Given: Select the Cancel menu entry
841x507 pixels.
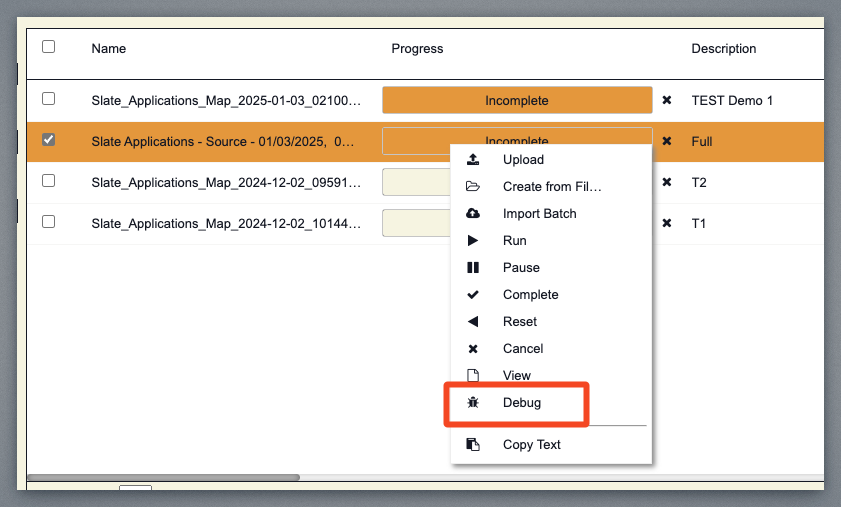Looking at the screenshot, I should (523, 349).
